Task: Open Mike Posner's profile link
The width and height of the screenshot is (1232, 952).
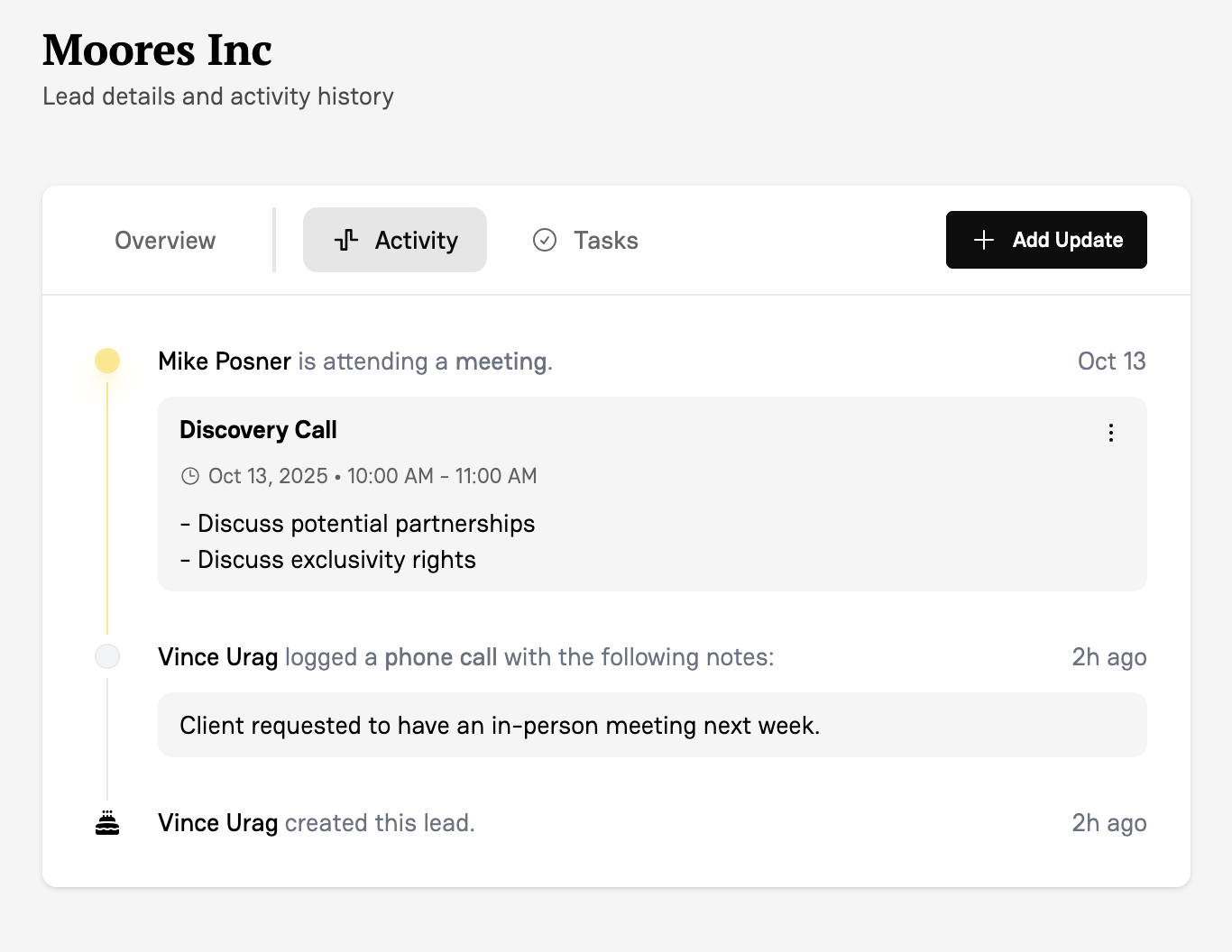Action: click(224, 361)
